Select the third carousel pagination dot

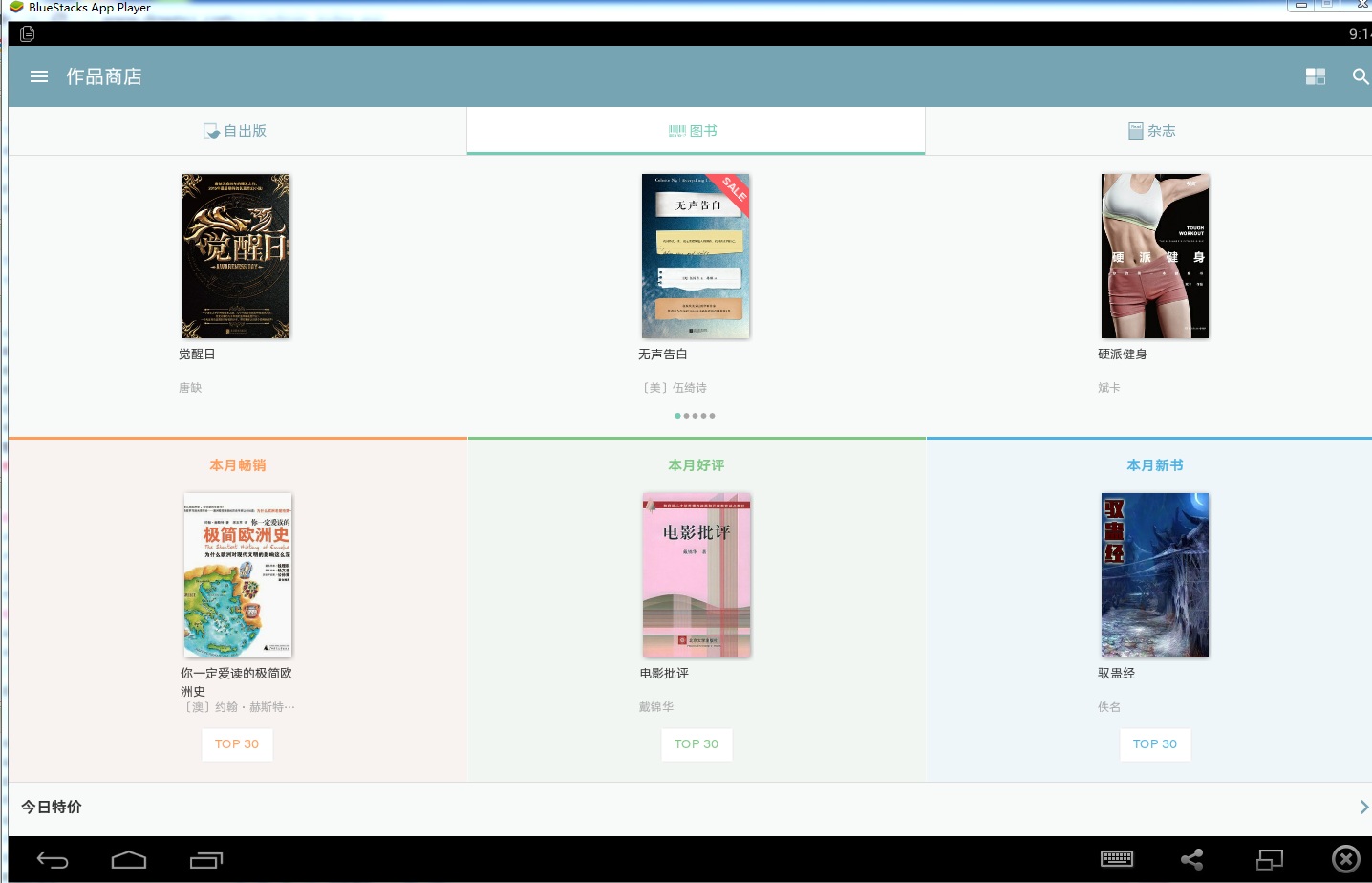696,416
